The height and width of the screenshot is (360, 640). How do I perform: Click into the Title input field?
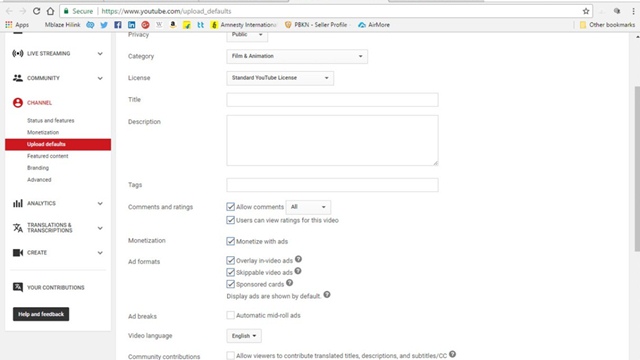point(332,100)
